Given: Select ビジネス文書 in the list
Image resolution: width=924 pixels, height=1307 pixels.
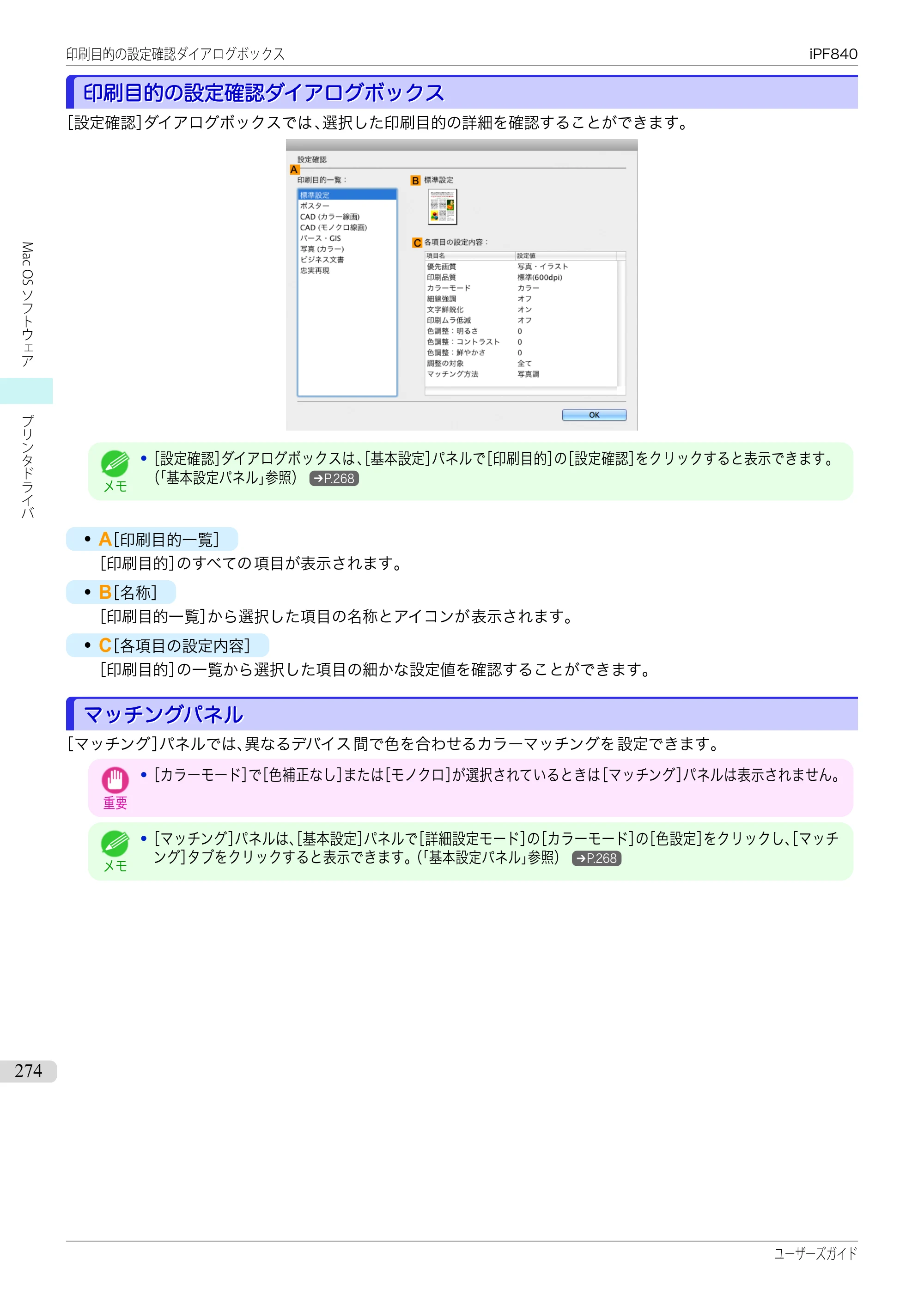Looking at the screenshot, I should click(346, 260).
